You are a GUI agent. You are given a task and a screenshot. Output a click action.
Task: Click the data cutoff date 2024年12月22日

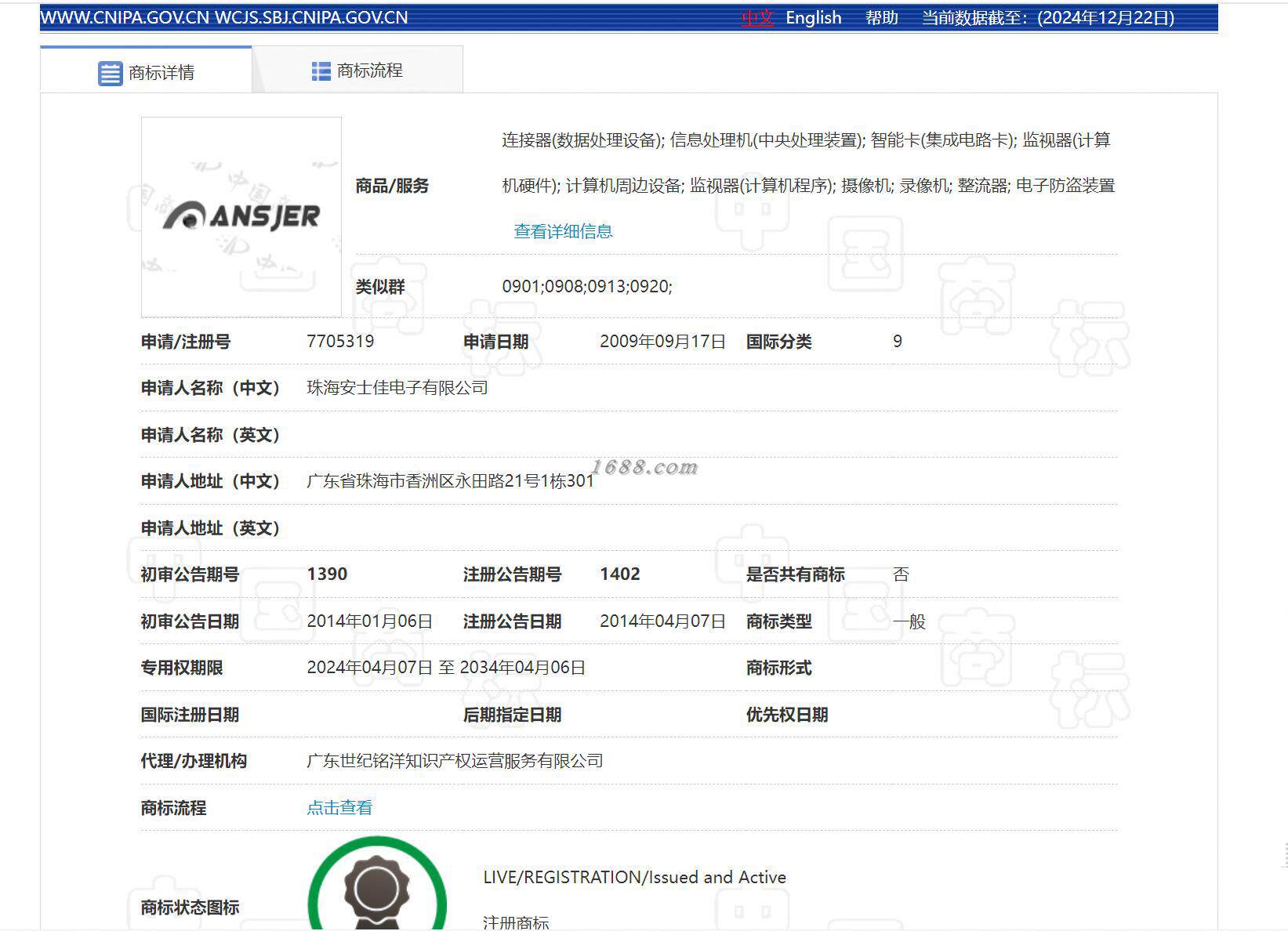click(1105, 18)
